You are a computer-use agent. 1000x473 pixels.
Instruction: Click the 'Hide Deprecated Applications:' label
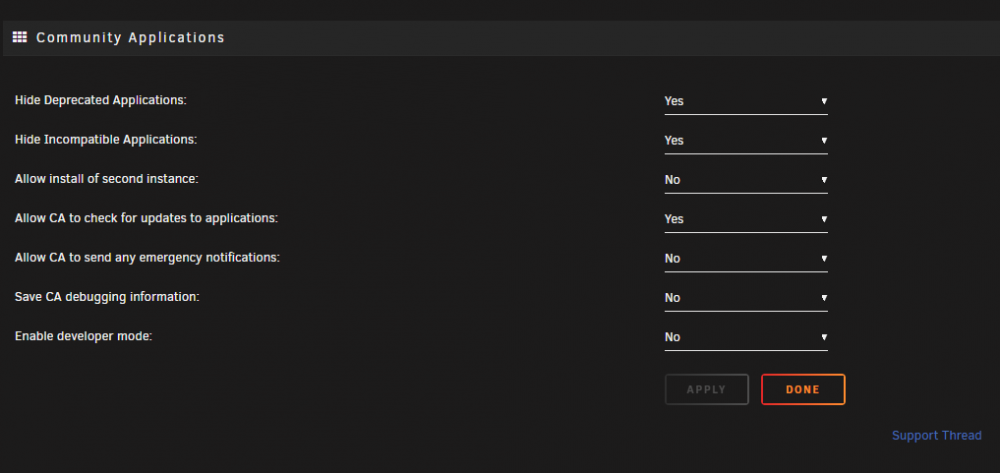pos(101,100)
